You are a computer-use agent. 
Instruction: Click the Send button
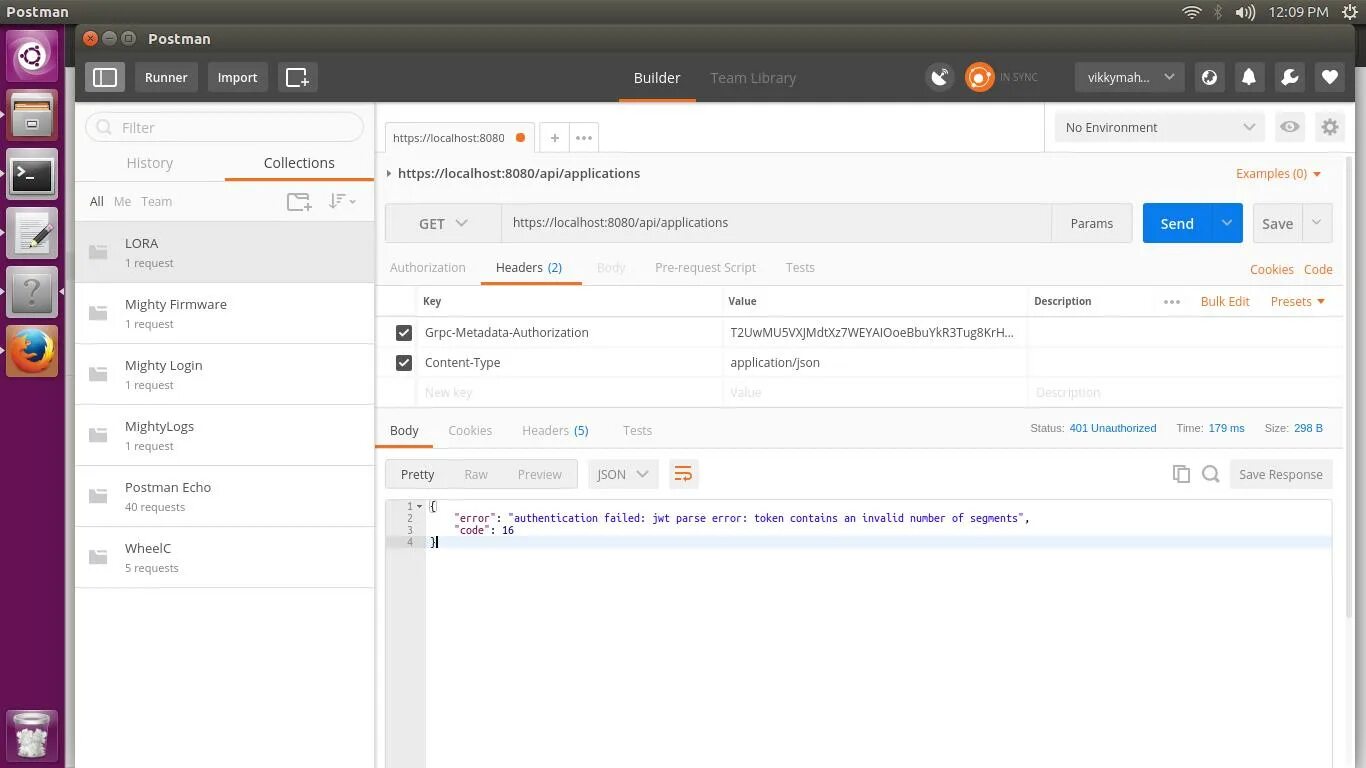click(1177, 223)
